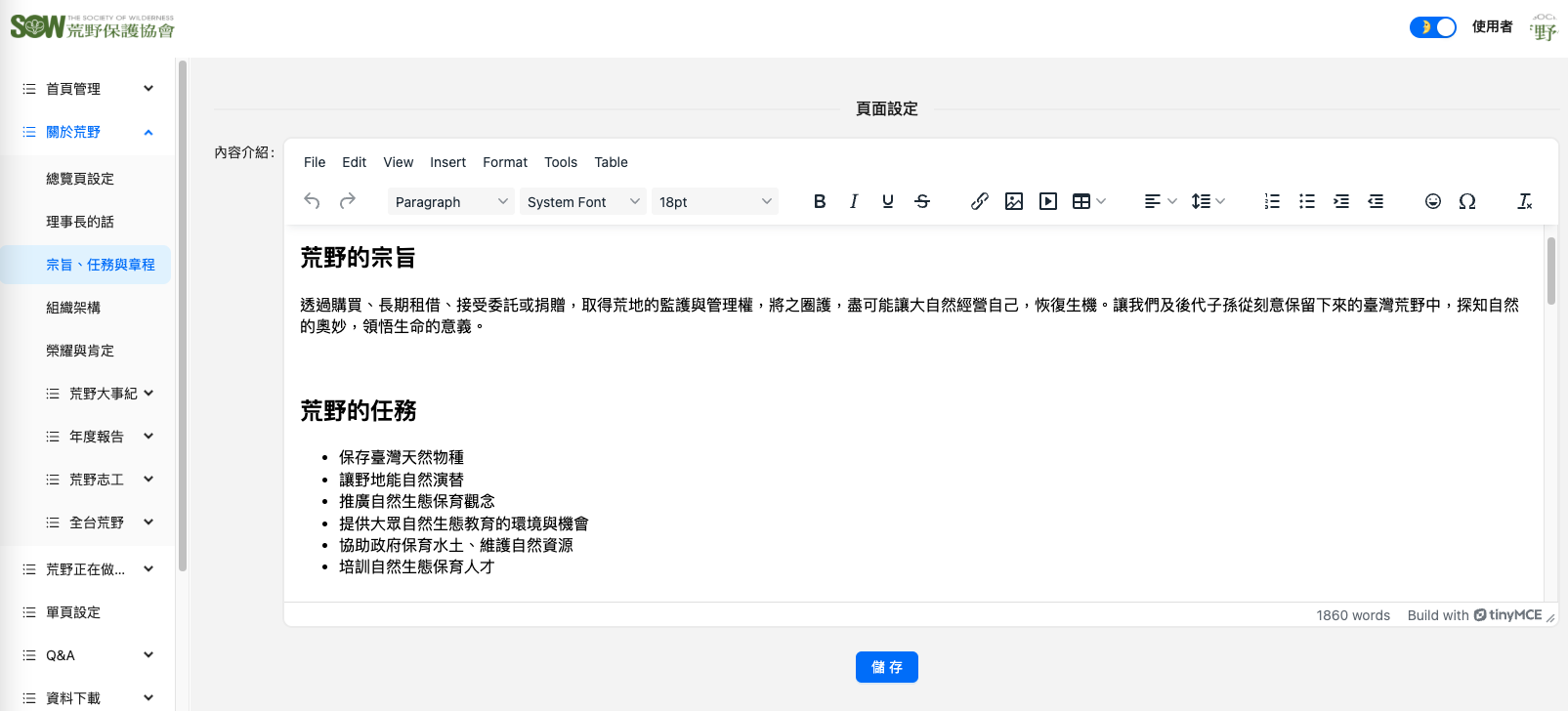Undo the last edit
The height and width of the screenshot is (711, 1568).
tap(313, 201)
